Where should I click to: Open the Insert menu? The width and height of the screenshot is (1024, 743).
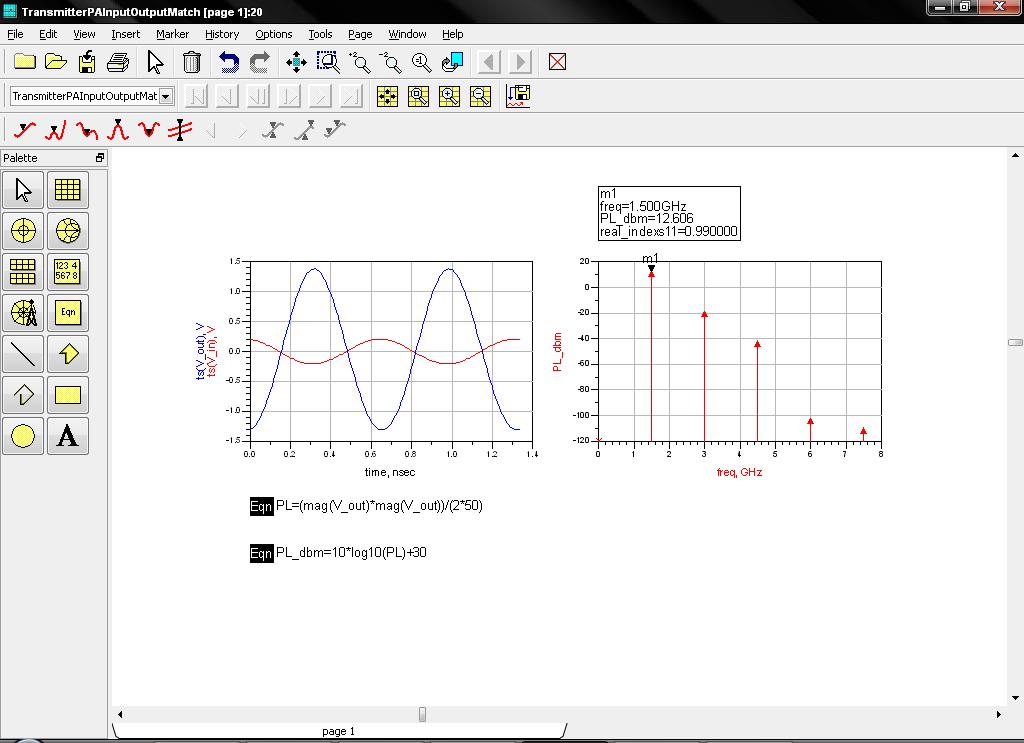(x=126, y=34)
